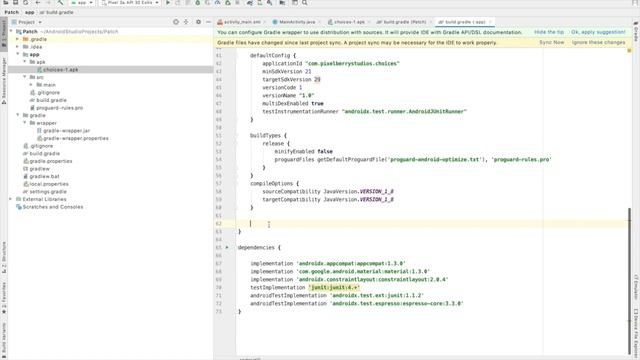Click the Open folder toolbar icon

click(6, 2)
